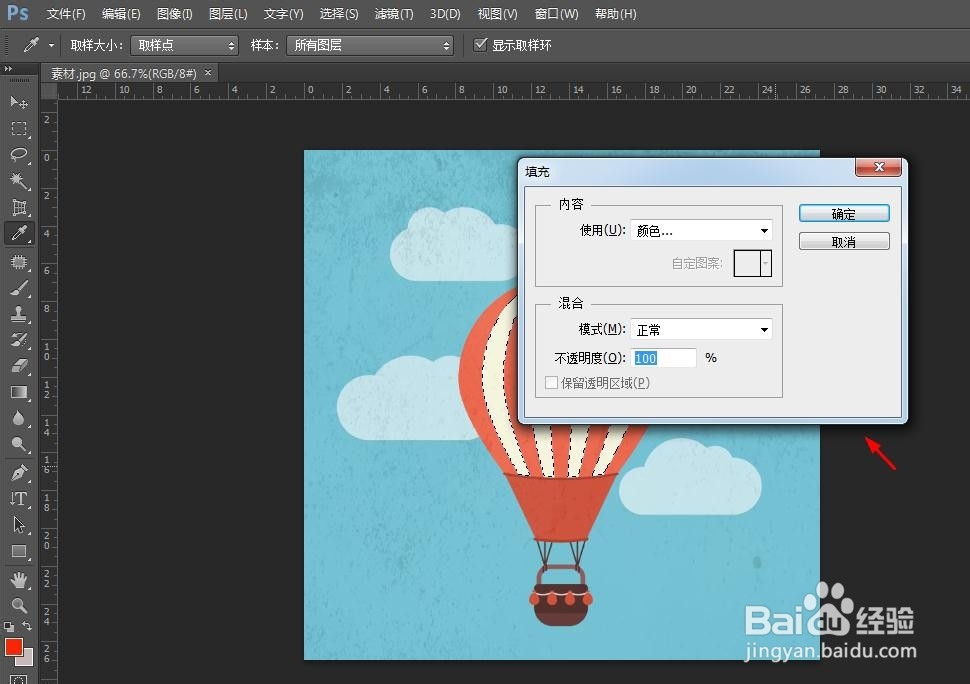Image resolution: width=970 pixels, height=684 pixels.
Task: Open the 图层(L) menu
Action: click(228, 14)
